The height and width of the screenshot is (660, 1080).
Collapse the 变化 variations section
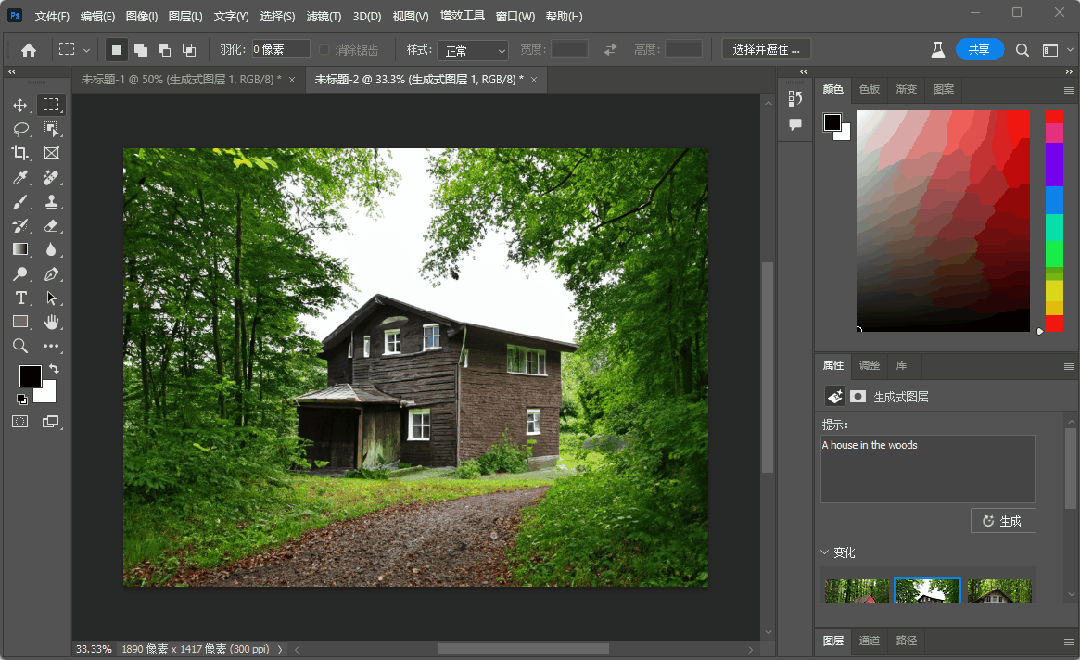tap(825, 553)
